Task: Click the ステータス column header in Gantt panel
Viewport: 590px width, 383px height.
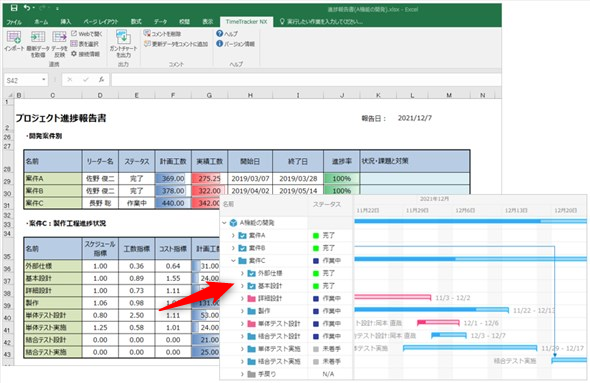Action: 327,204
